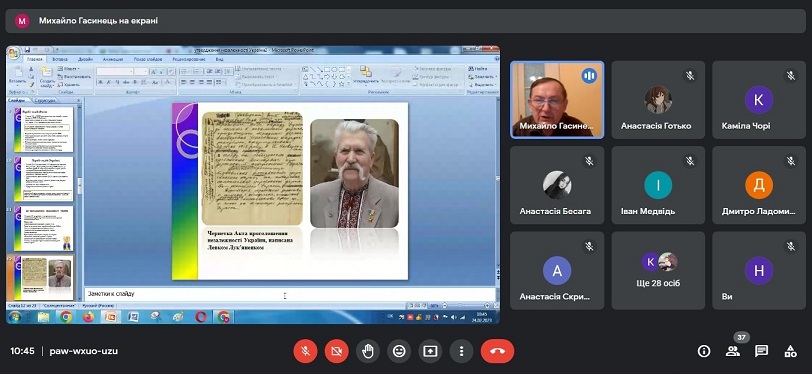Select Каміла Чорі participant tile
812x374 pixels.
(759, 100)
